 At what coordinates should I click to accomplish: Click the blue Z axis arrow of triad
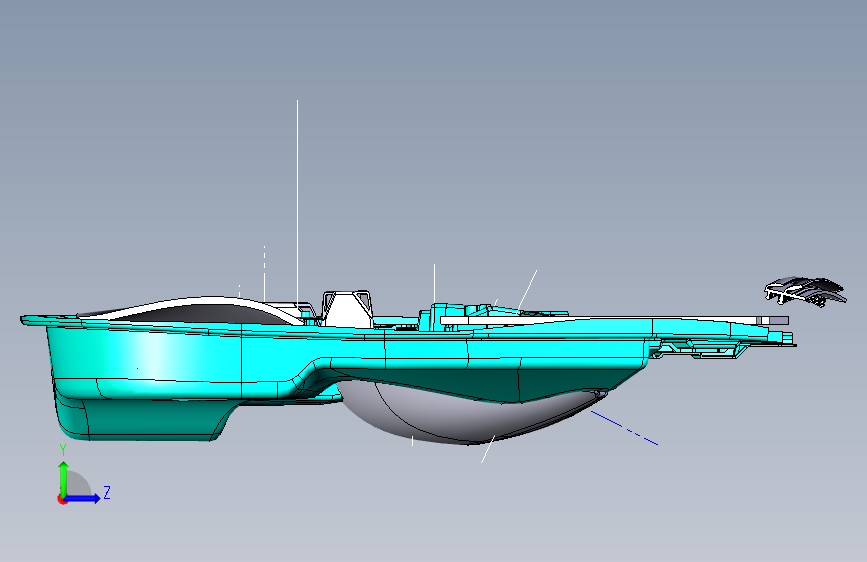(x=83, y=498)
